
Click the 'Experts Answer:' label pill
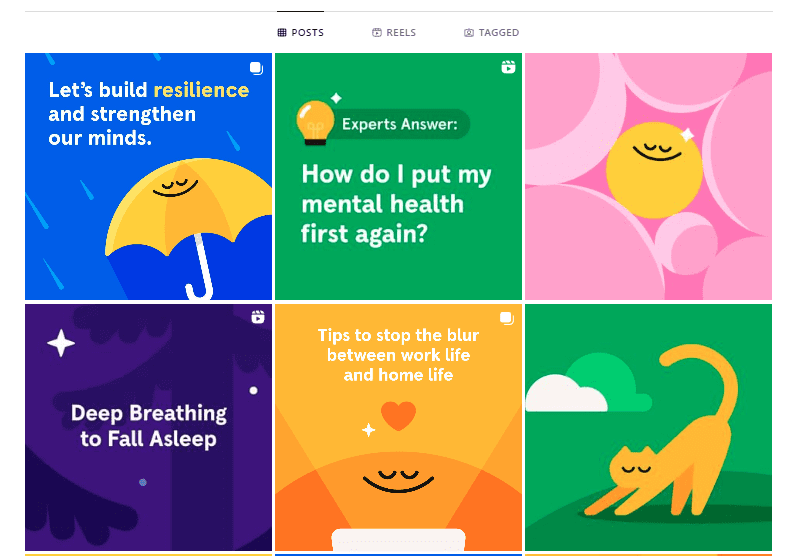point(400,124)
